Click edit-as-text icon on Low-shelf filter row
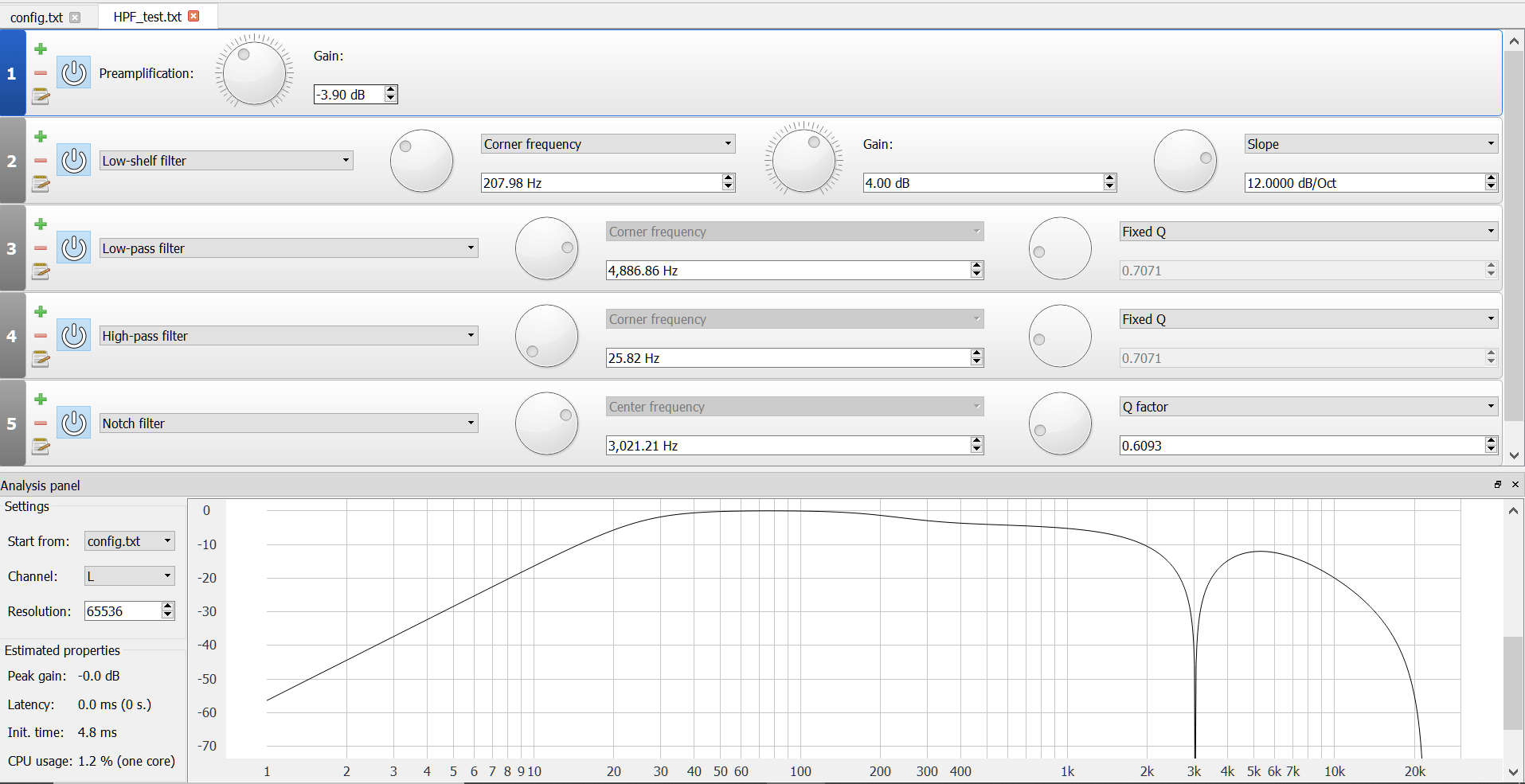 (41, 185)
